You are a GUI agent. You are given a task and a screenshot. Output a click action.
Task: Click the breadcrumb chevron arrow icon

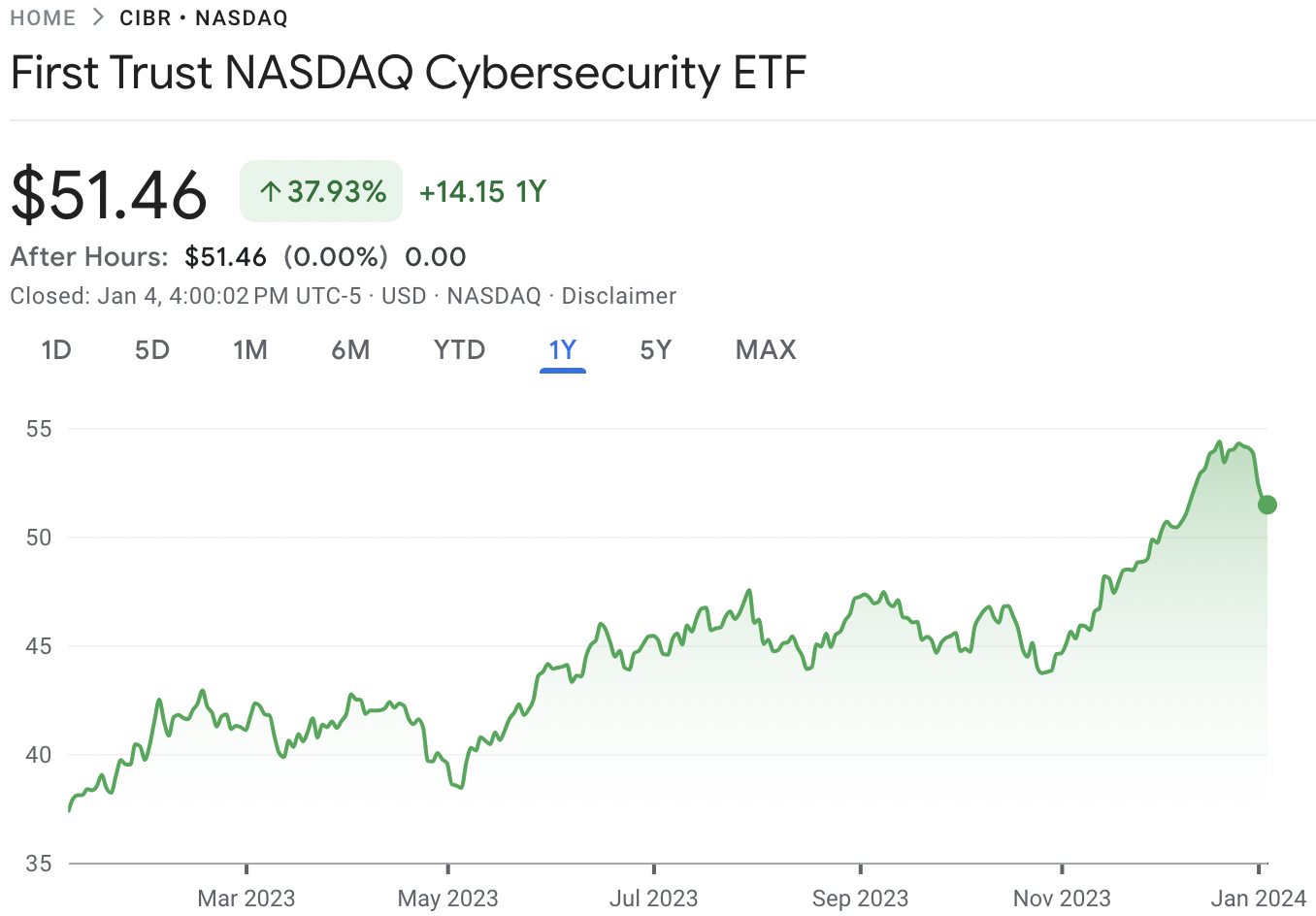point(98,18)
